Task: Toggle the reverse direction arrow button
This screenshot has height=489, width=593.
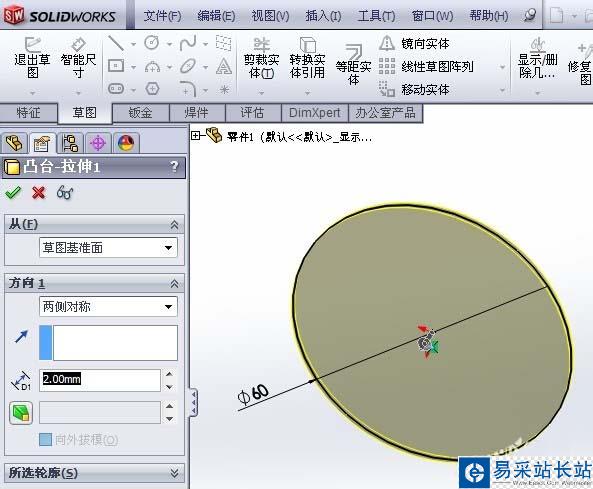Action: click(x=22, y=336)
